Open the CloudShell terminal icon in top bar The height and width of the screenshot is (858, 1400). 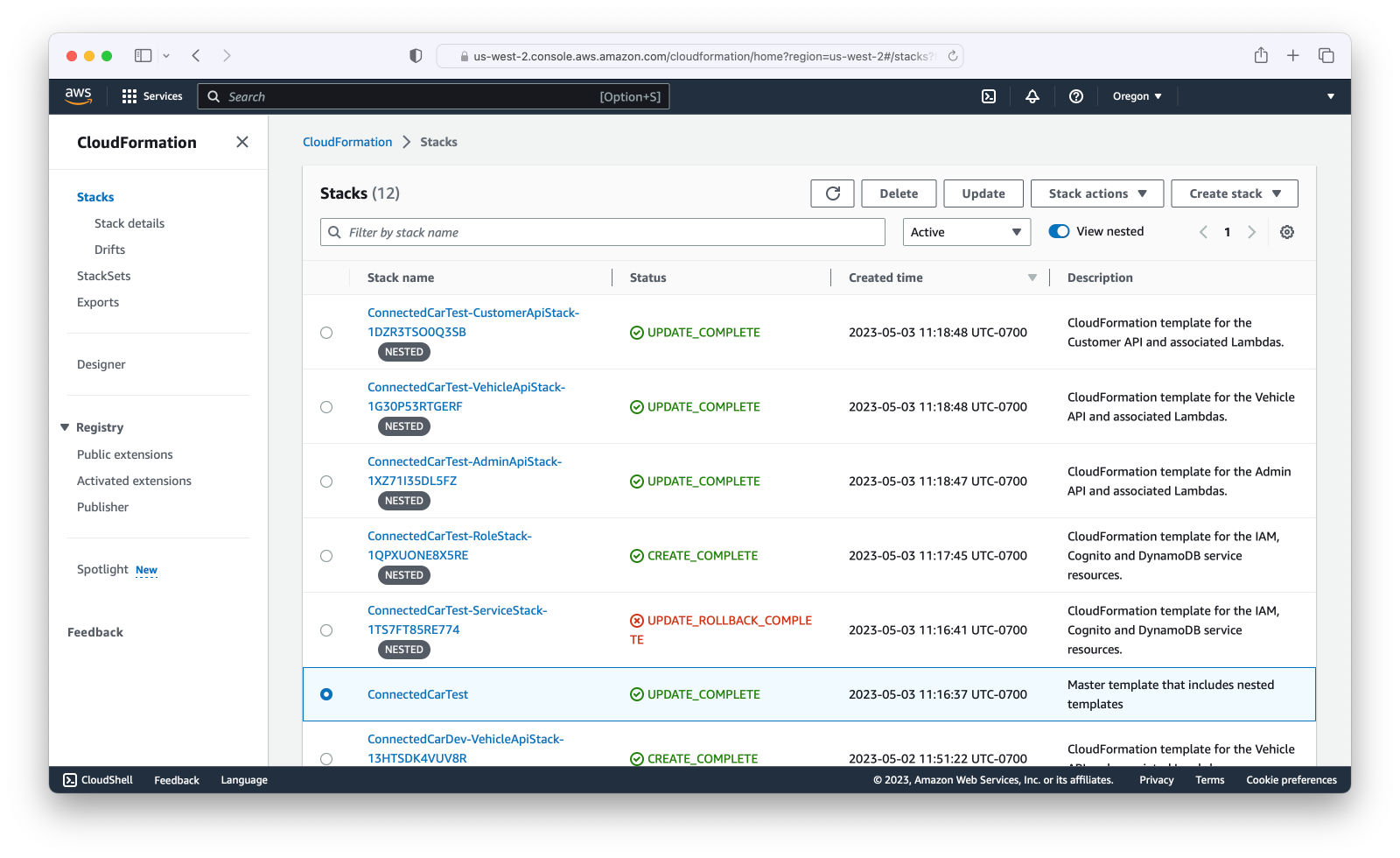(989, 96)
